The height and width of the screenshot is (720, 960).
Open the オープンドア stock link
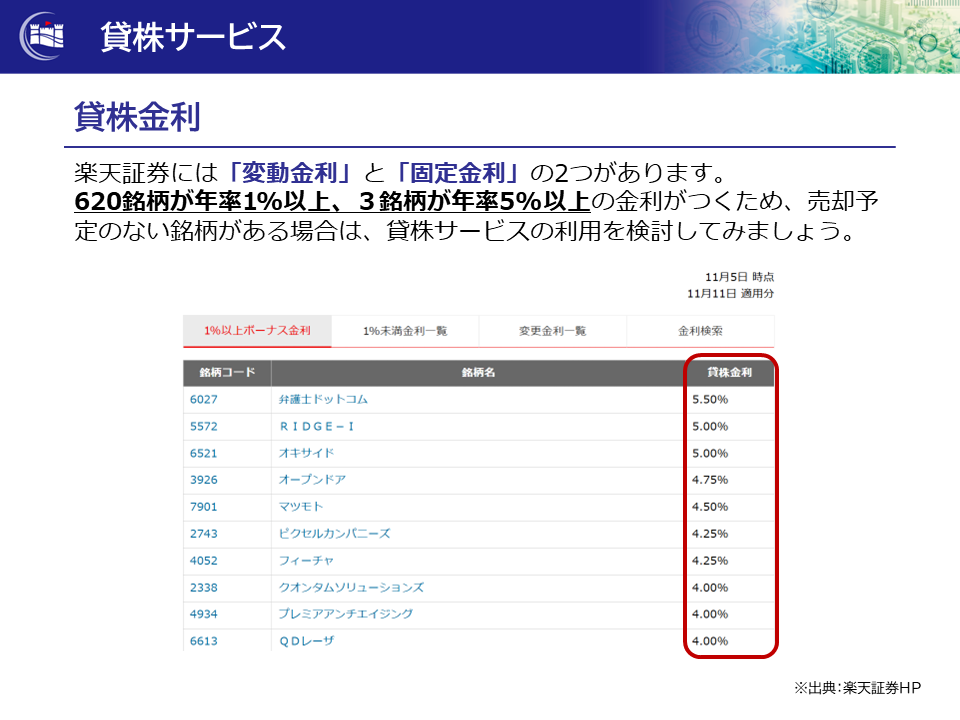[312, 479]
